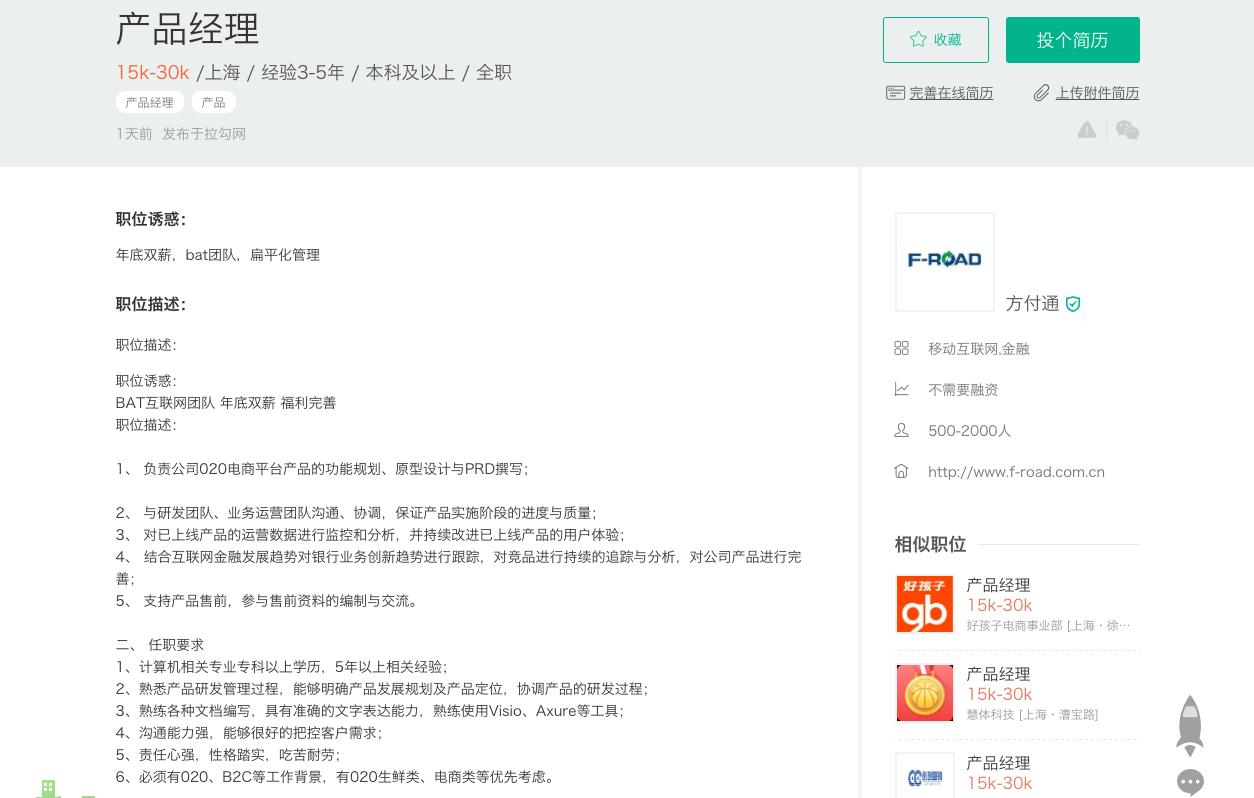
Task: Click the rocket back-to-top icon
Action: click(1190, 725)
